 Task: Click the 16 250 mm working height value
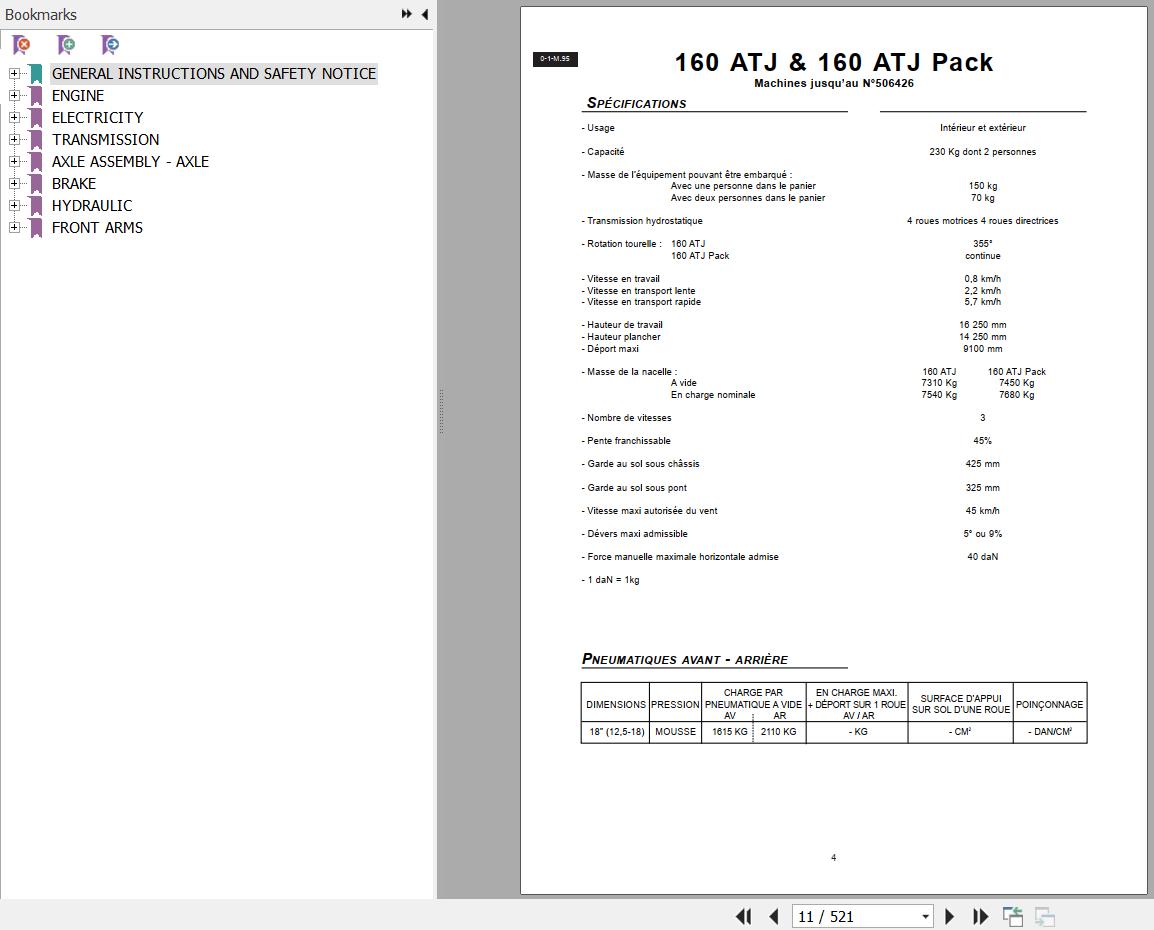[983, 324]
